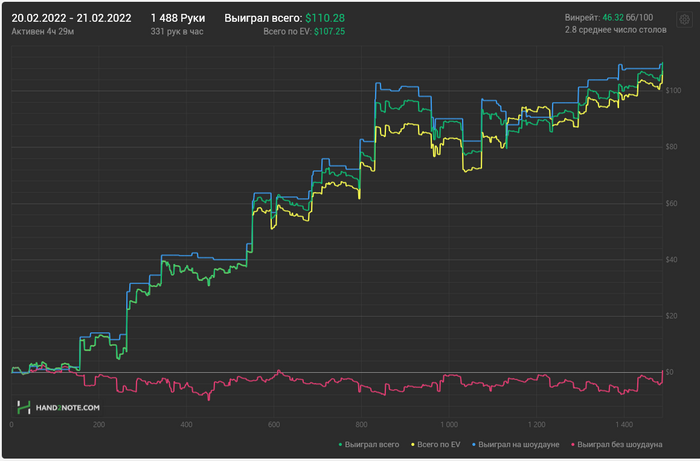This screenshot has height=461, width=700.
Task: Click the $40 y-axis label
Action: (671, 260)
